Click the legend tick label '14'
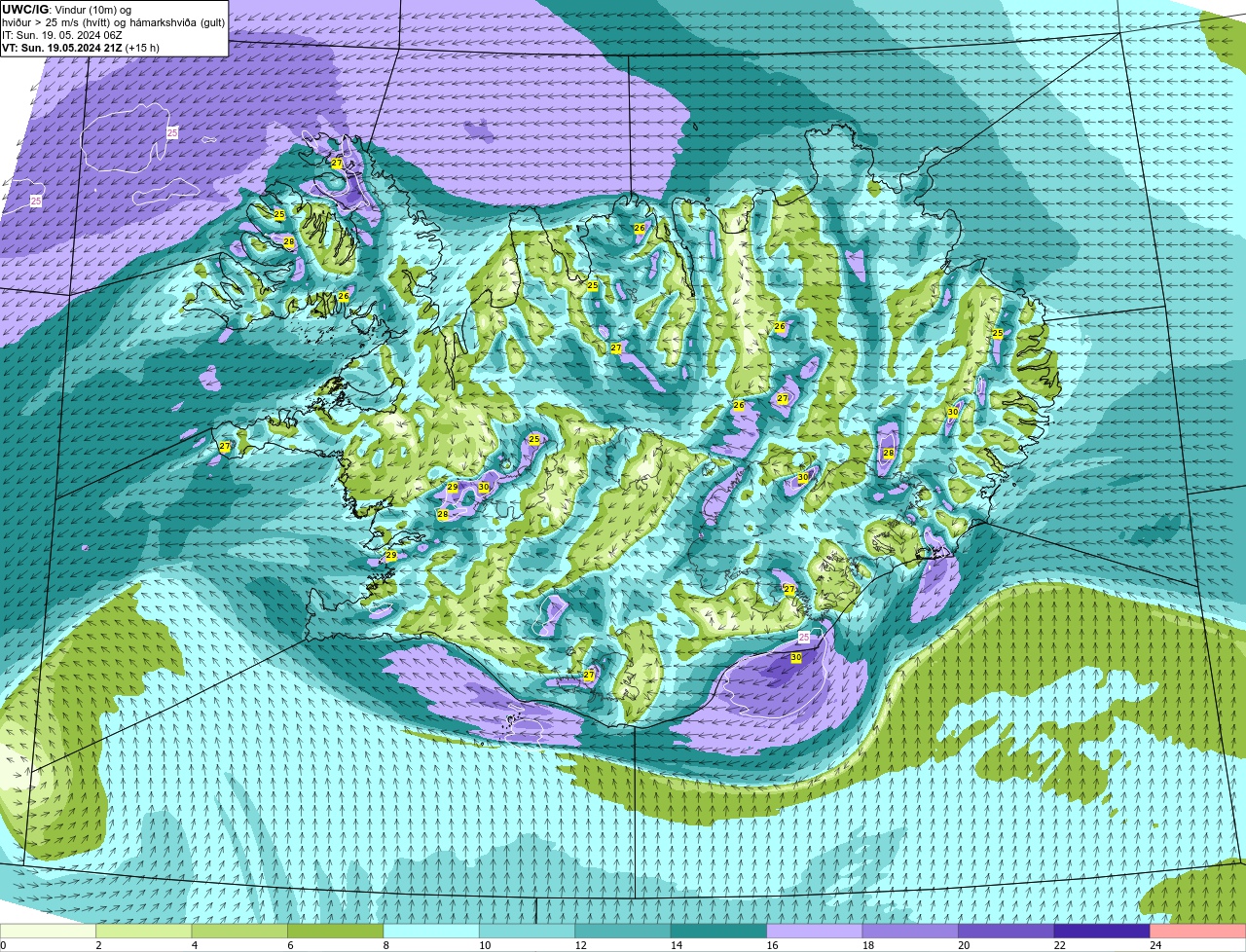This screenshot has height=952, width=1246. click(677, 945)
